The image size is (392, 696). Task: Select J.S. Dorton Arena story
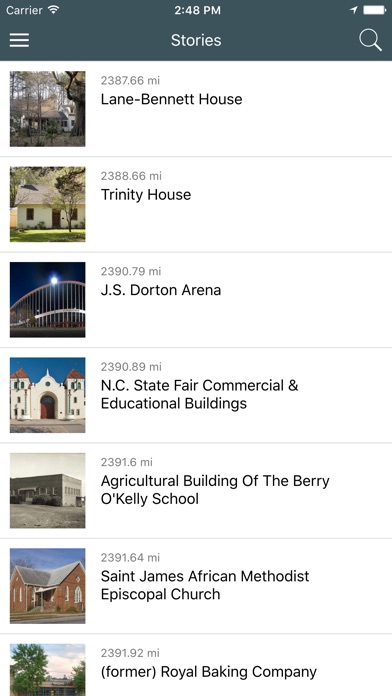pos(161,290)
